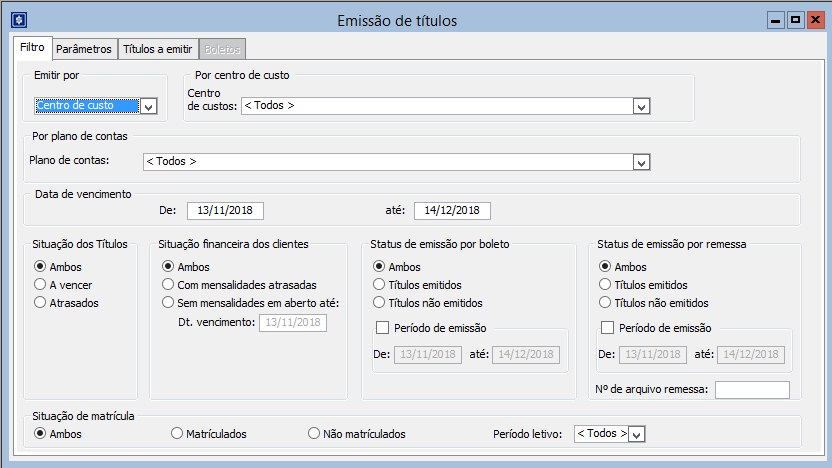Maximize the Emissão de títulos window
This screenshot has height=468, width=832.
coord(795,19)
